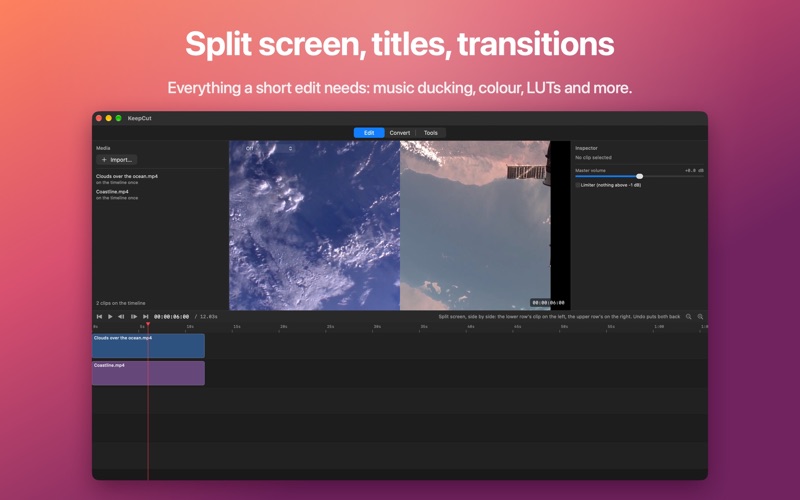Click the red playhead marker on the ruler

point(148,324)
